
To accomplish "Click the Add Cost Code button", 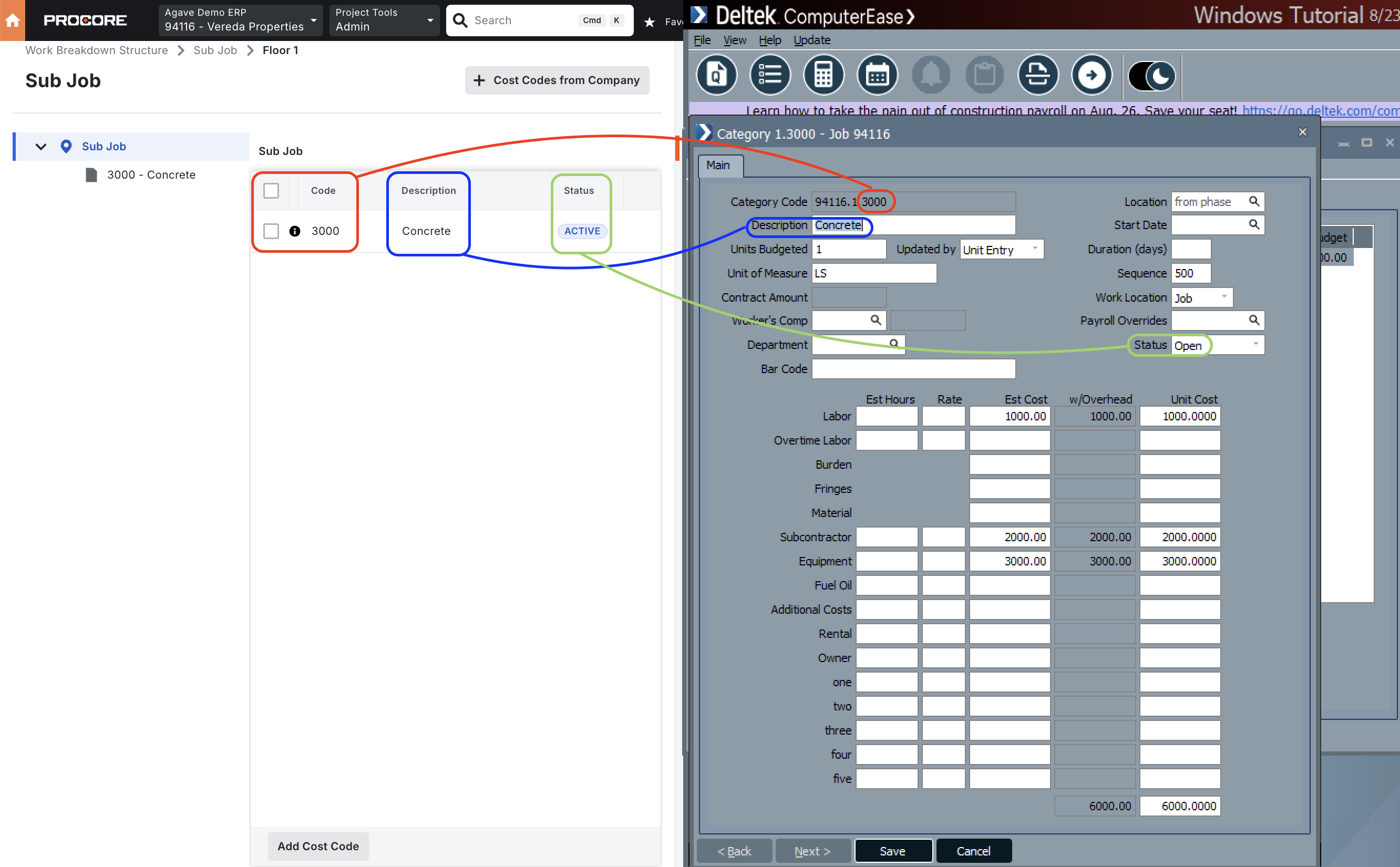I will click(x=318, y=847).
